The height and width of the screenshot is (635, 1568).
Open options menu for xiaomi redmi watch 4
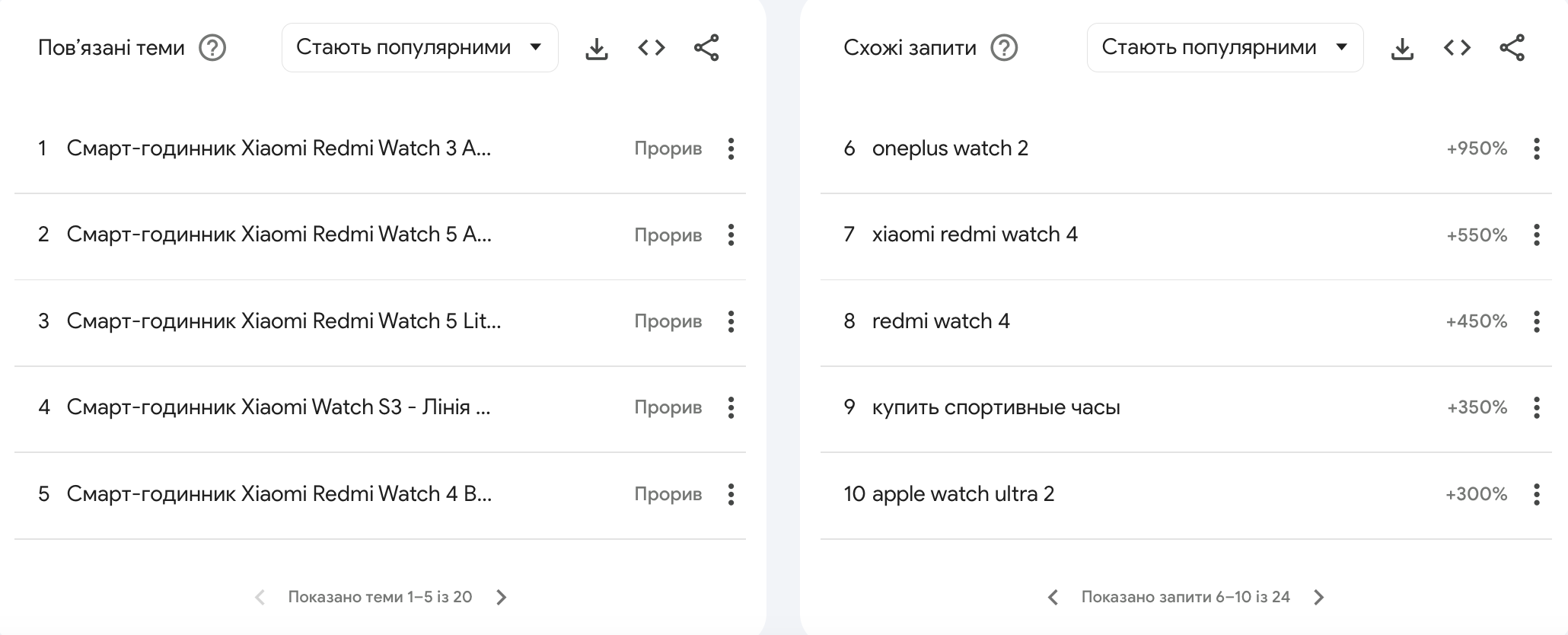point(1536,235)
